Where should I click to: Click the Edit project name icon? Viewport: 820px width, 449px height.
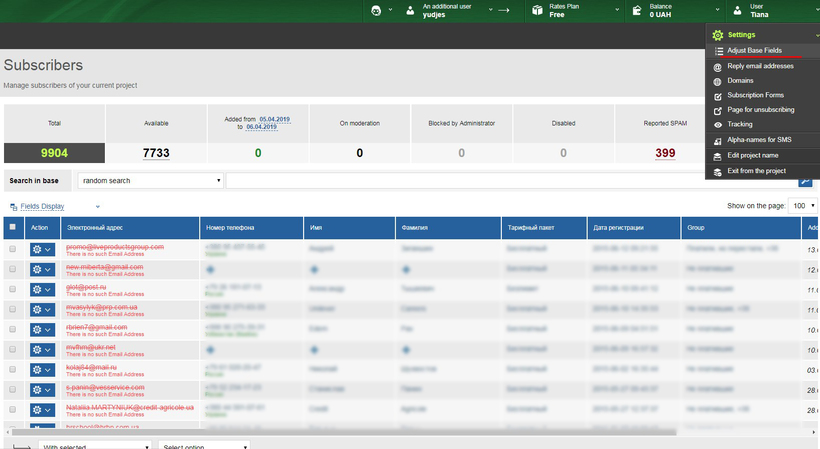point(718,156)
